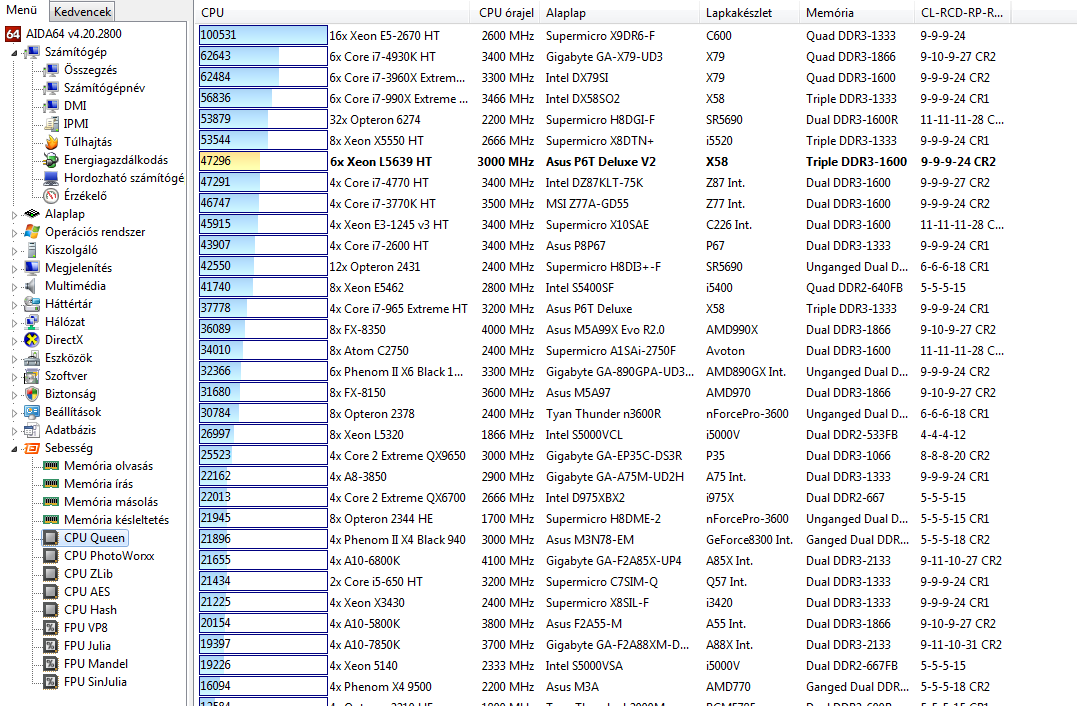Open FPU VP8 benchmark

tap(85, 628)
